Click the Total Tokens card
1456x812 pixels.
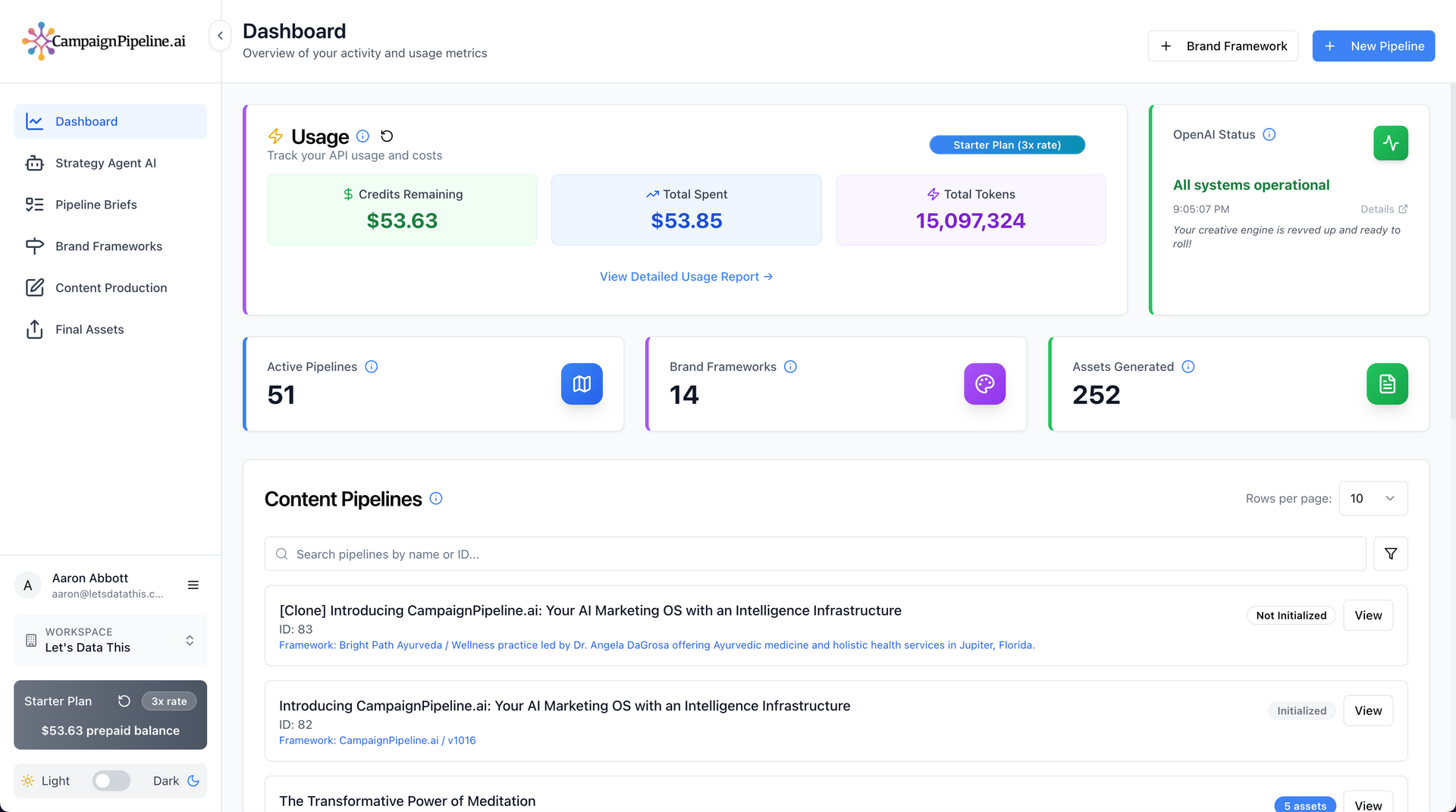[x=971, y=210]
